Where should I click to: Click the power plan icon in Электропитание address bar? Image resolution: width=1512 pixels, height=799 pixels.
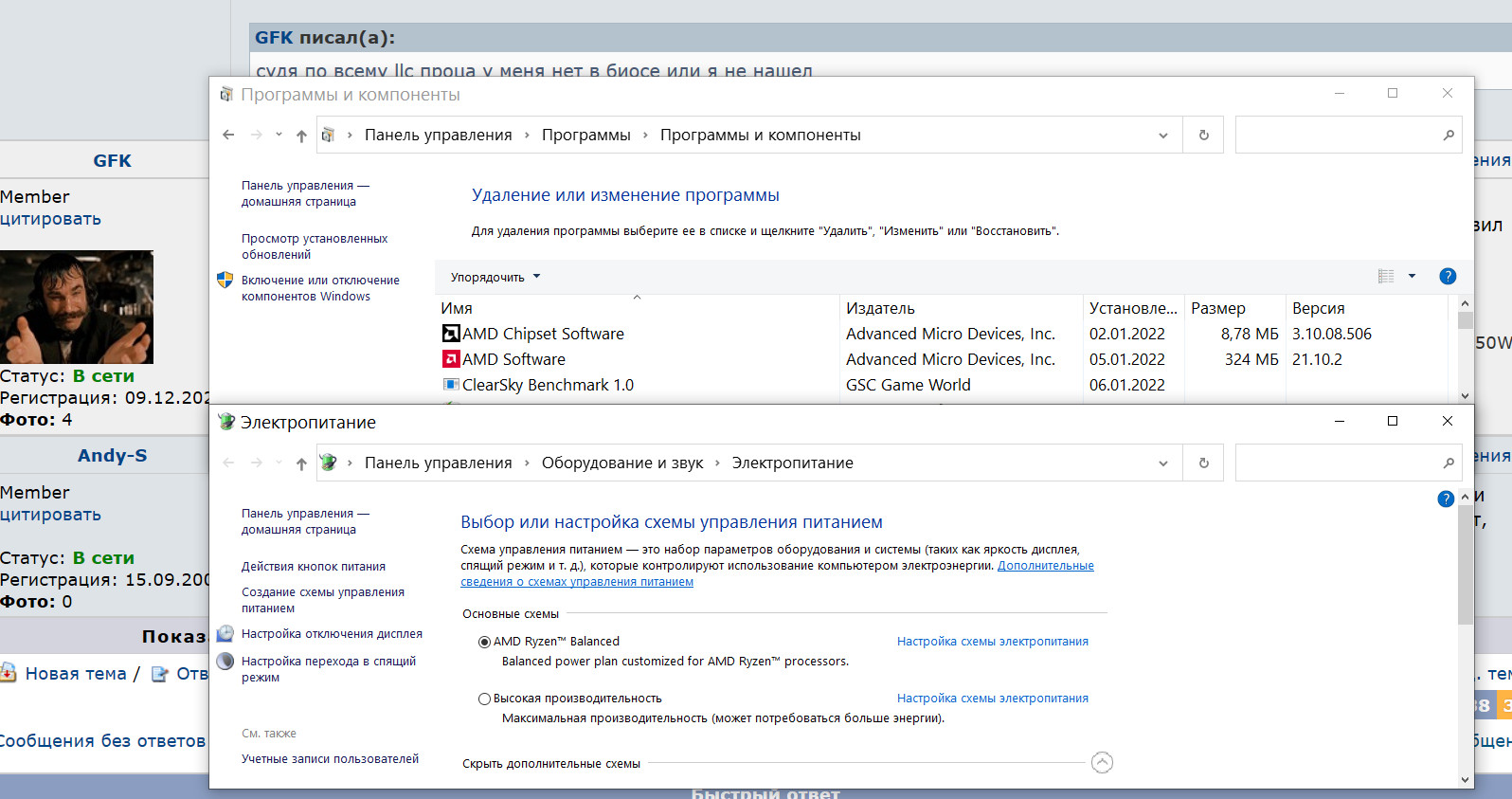click(x=329, y=463)
